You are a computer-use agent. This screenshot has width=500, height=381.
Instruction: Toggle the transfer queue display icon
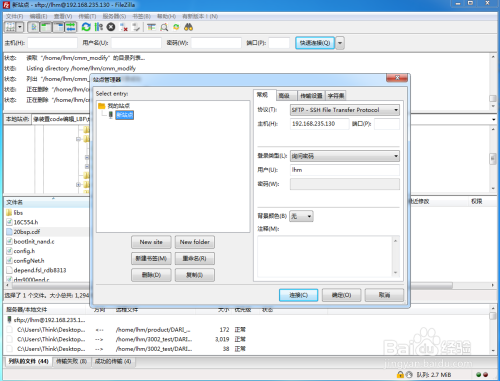pos(70,27)
